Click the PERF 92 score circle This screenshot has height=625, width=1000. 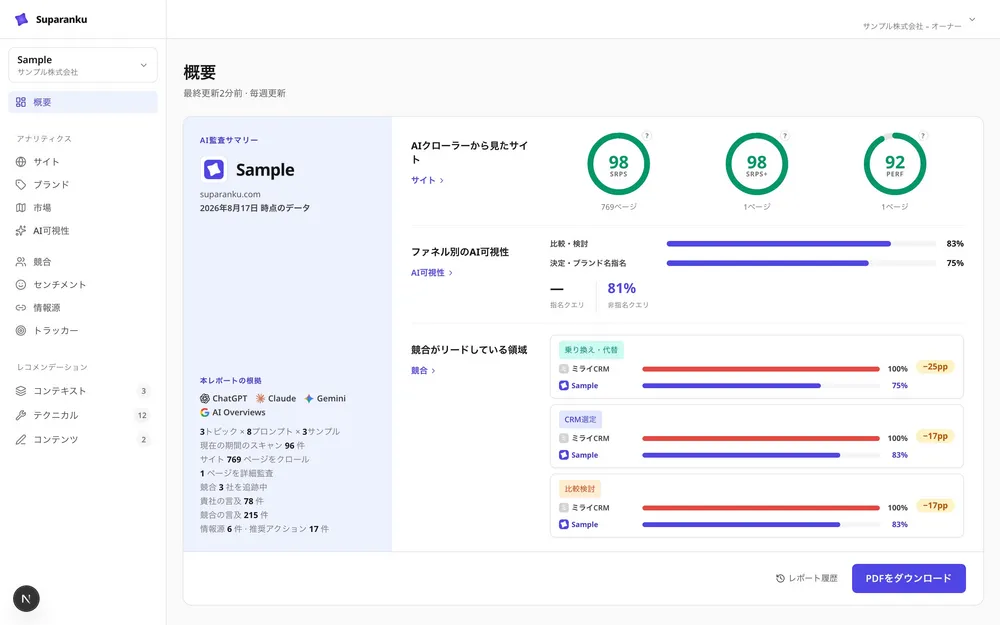895,165
